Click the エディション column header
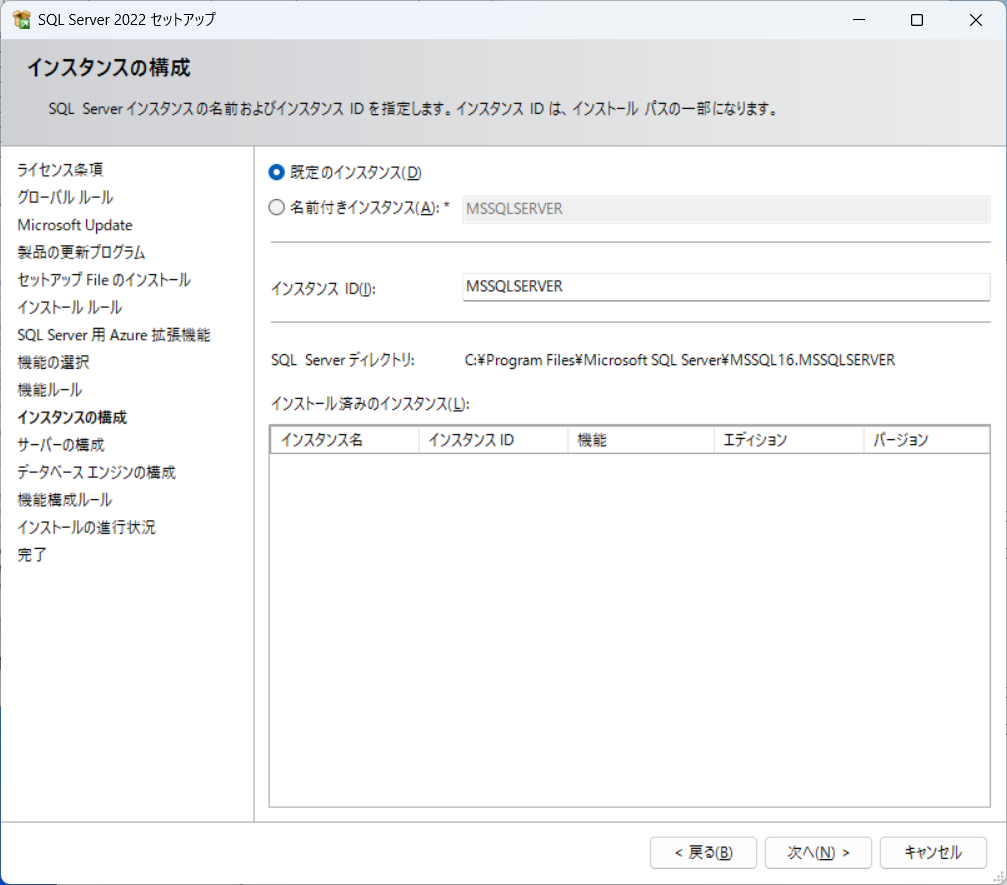The width and height of the screenshot is (1007, 885). pos(788,440)
